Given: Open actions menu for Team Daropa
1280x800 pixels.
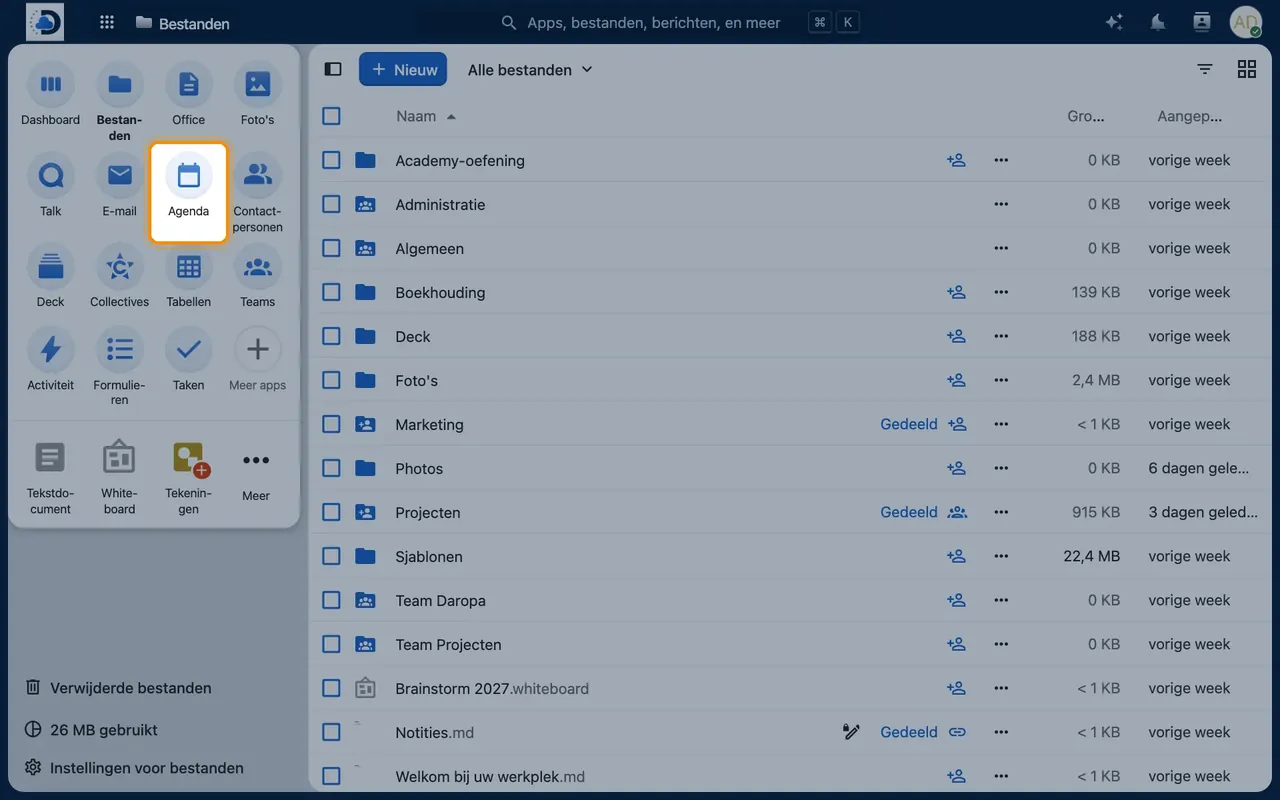Looking at the screenshot, I should tap(1001, 600).
